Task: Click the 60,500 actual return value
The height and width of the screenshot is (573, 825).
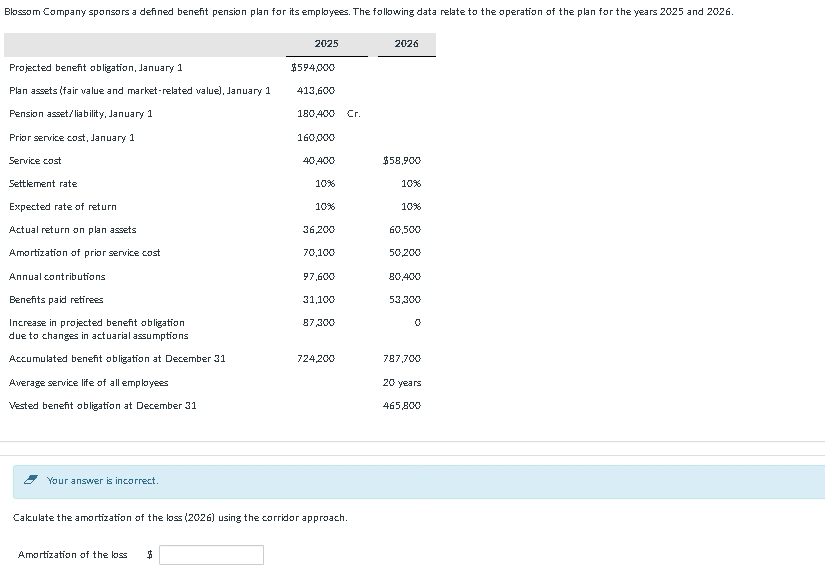Action: click(x=405, y=229)
